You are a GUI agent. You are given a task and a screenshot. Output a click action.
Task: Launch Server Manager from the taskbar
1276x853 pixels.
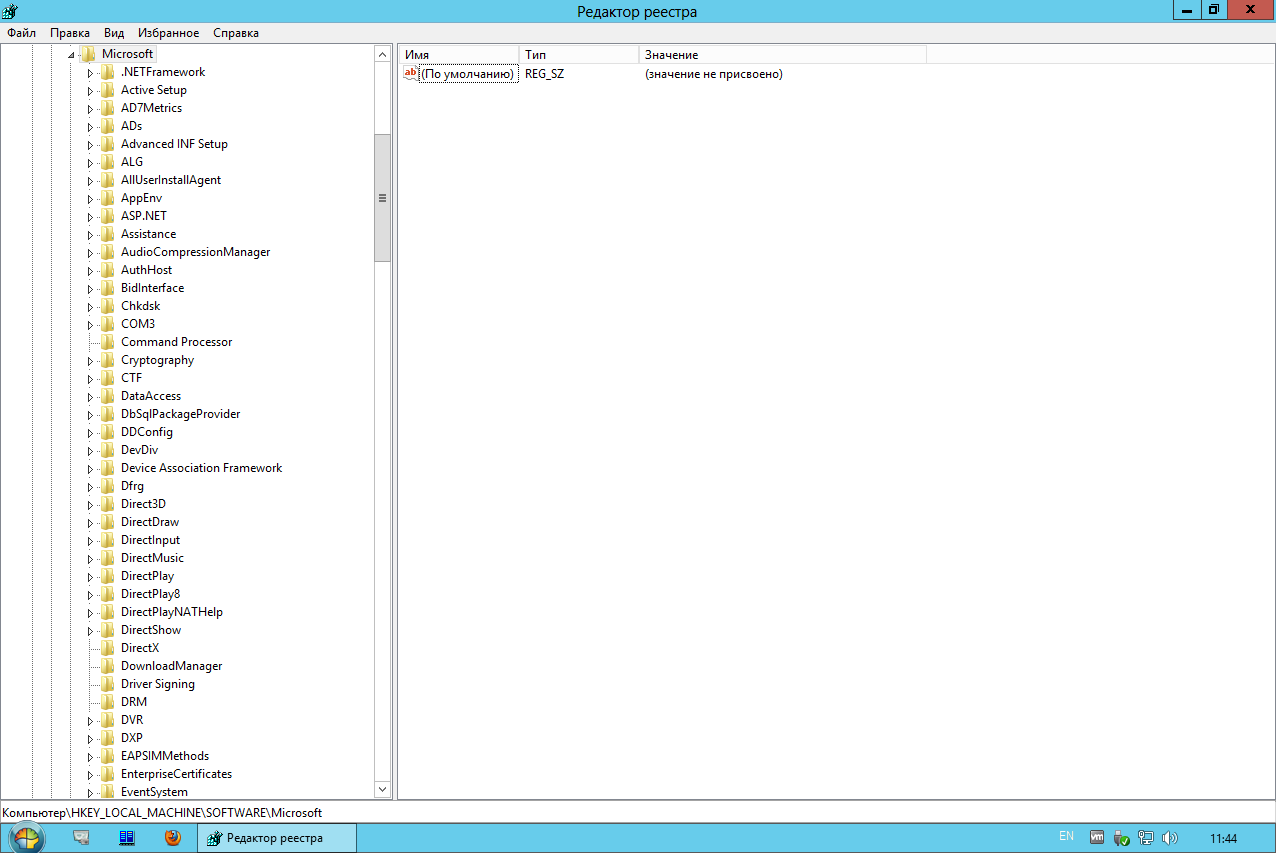(x=82, y=838)
